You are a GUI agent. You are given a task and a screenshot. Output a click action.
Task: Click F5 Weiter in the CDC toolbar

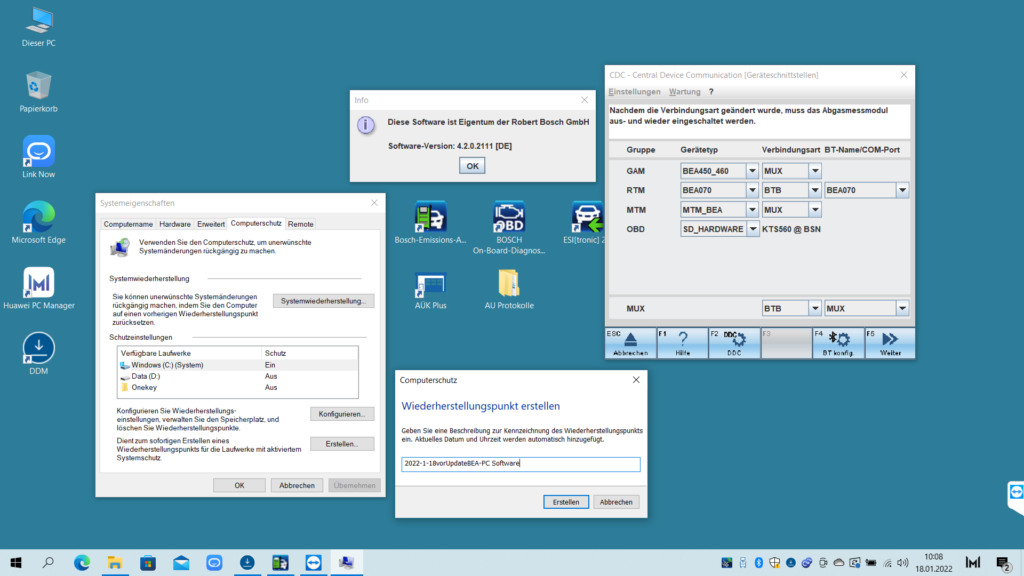click(x=889, y=343)
